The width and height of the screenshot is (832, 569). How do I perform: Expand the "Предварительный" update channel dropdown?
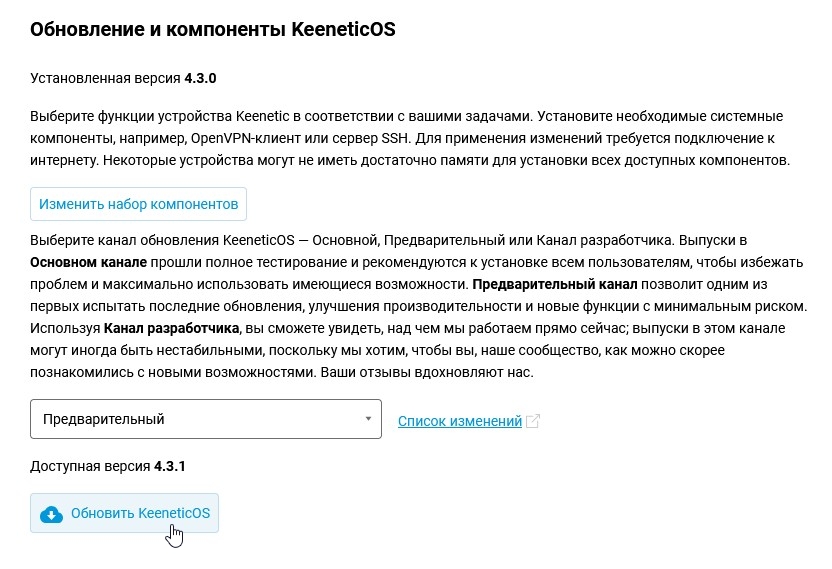[205, 419]
